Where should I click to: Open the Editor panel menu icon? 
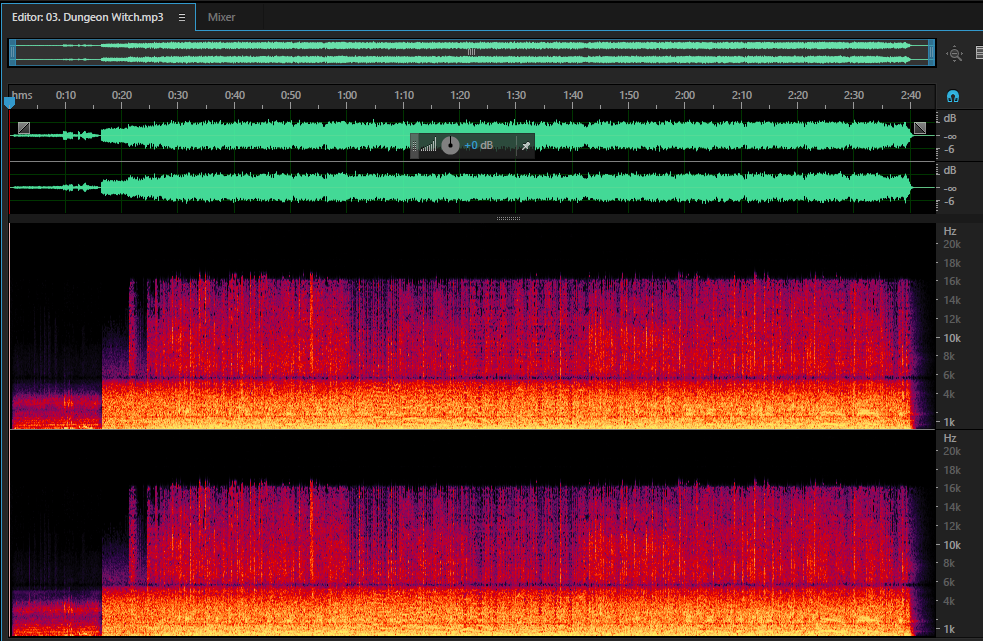[182, 18]
